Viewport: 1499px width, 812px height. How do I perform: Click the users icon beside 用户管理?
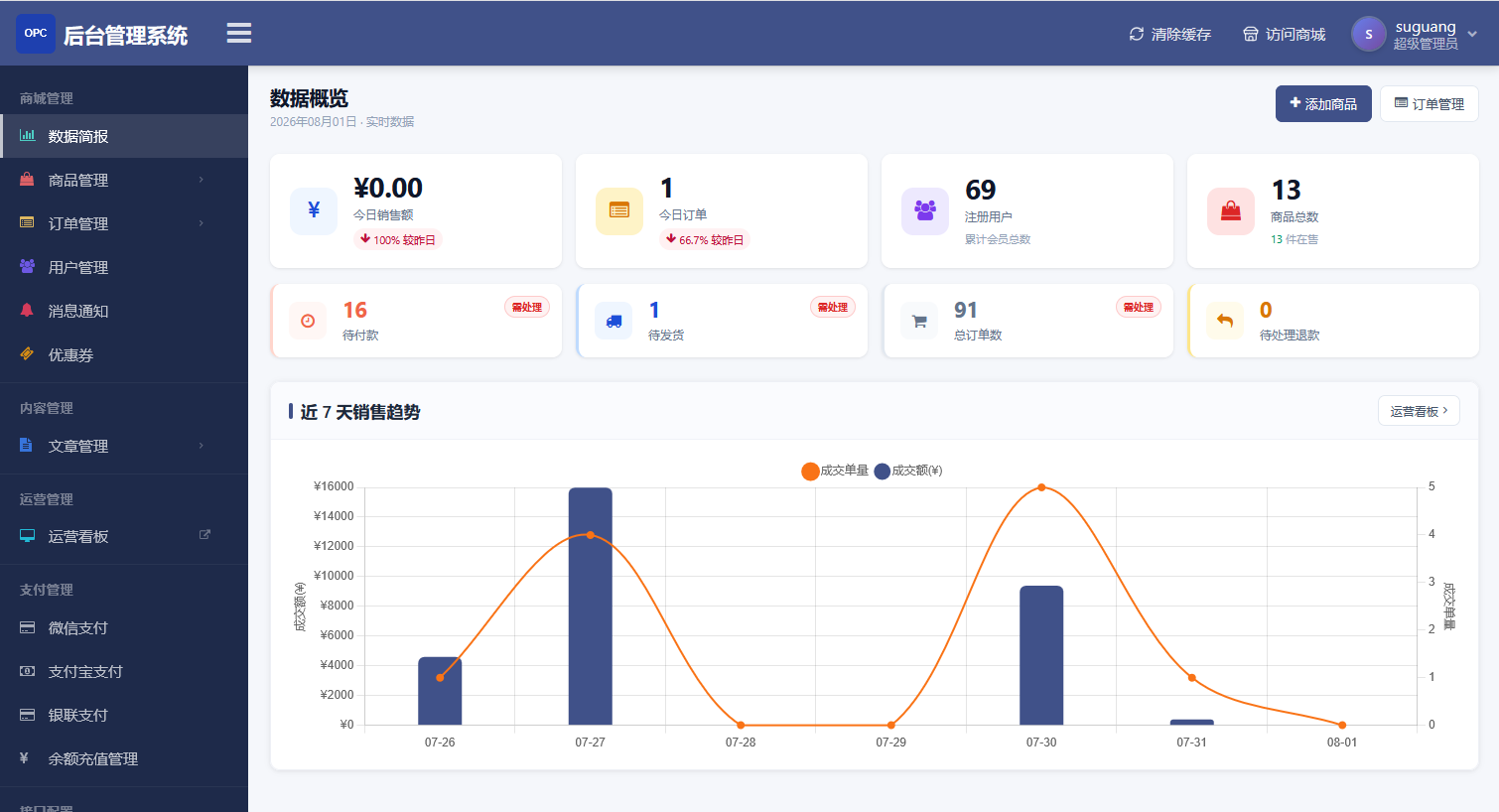(x=28, y=267)
